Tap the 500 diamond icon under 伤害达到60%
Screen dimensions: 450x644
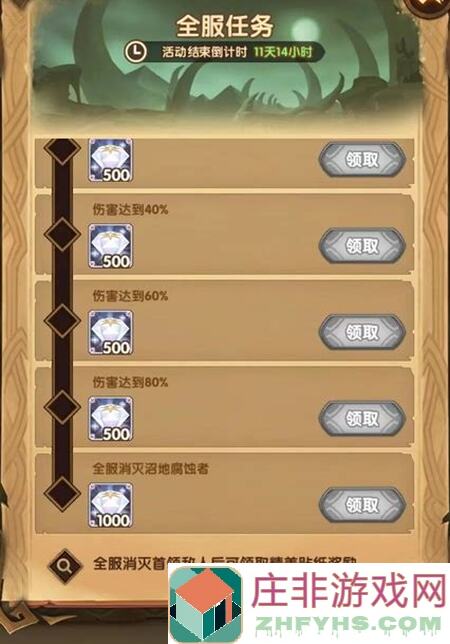pos(110,332)
